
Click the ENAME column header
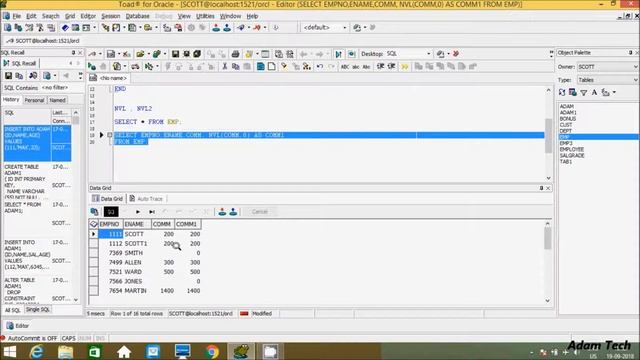(137, 224)
